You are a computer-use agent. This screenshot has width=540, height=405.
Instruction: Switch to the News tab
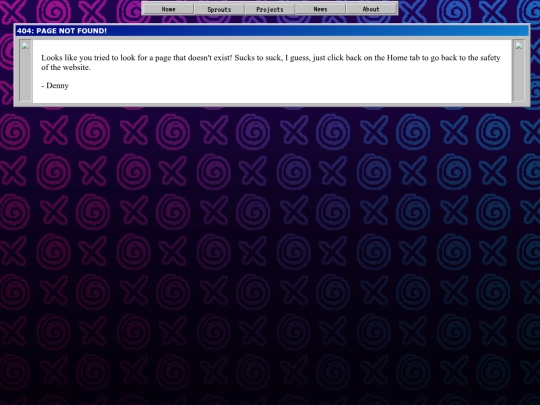click(x=320, y=9)
